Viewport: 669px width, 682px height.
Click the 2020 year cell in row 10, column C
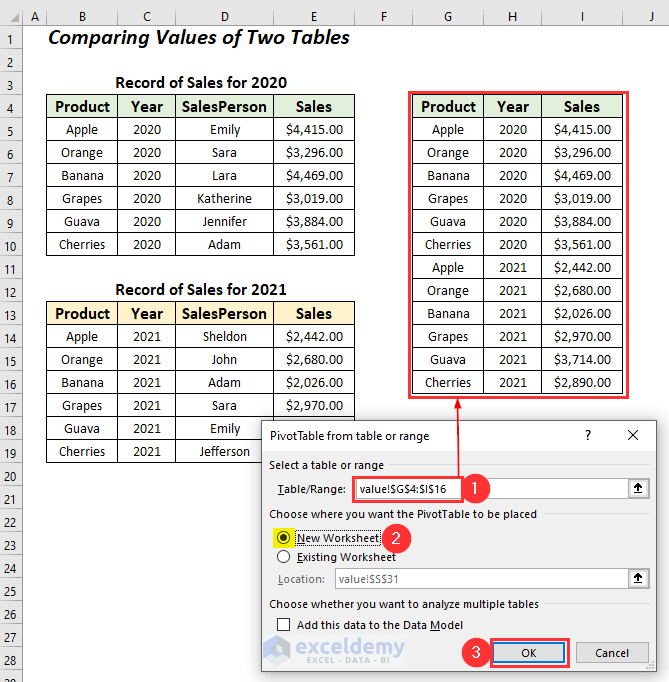pyautogui.click(x=147, y=244)
